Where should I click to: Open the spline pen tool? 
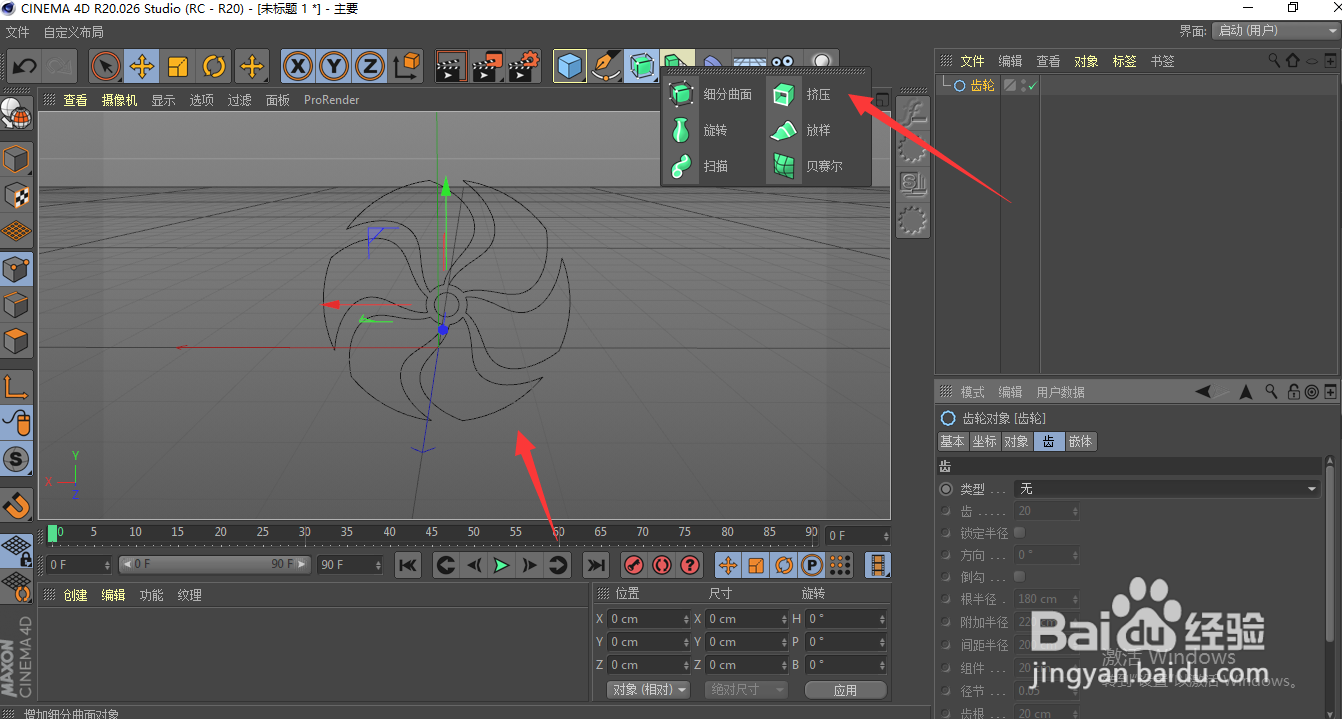(x=606, y=67)
